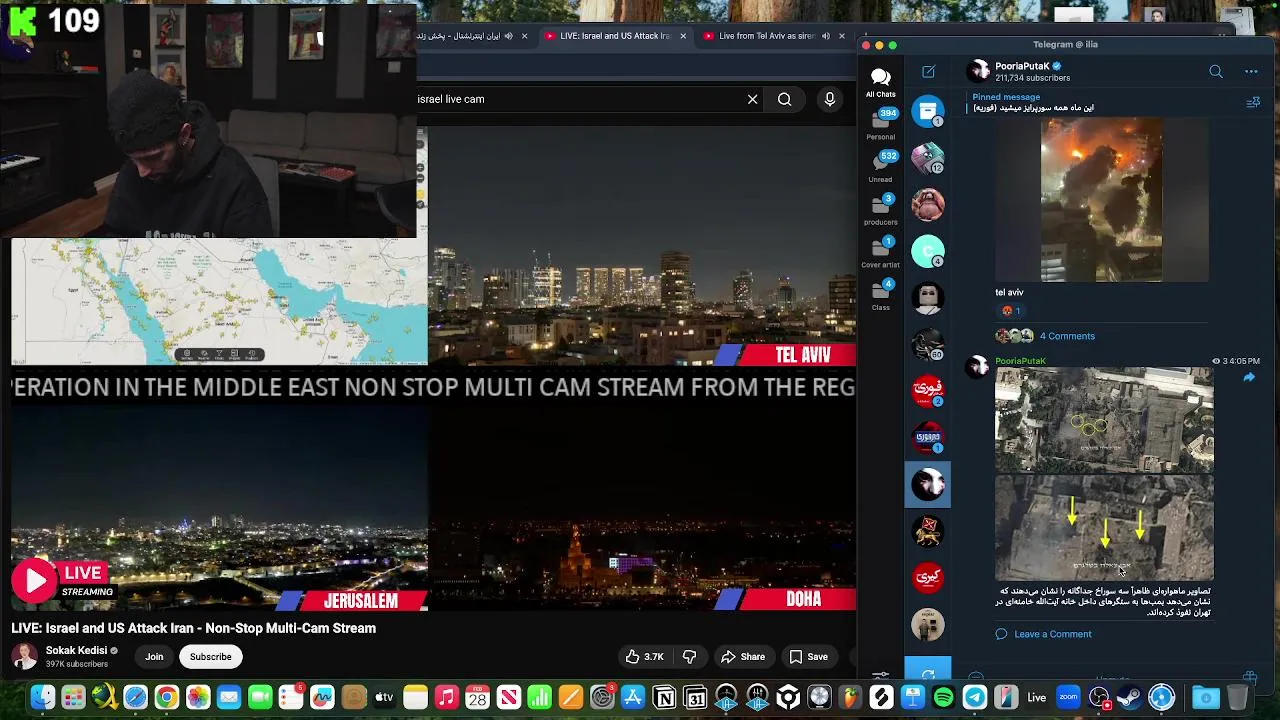Save the video with Save button
1280x720 pixels.
point(808,657)
